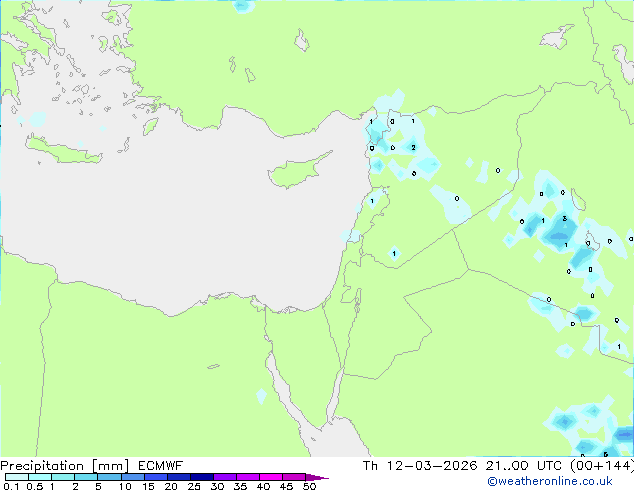634x490 pixels.
Task: Open the weatheronline.co.uk copyright link
Action: [x=550, y=482]
